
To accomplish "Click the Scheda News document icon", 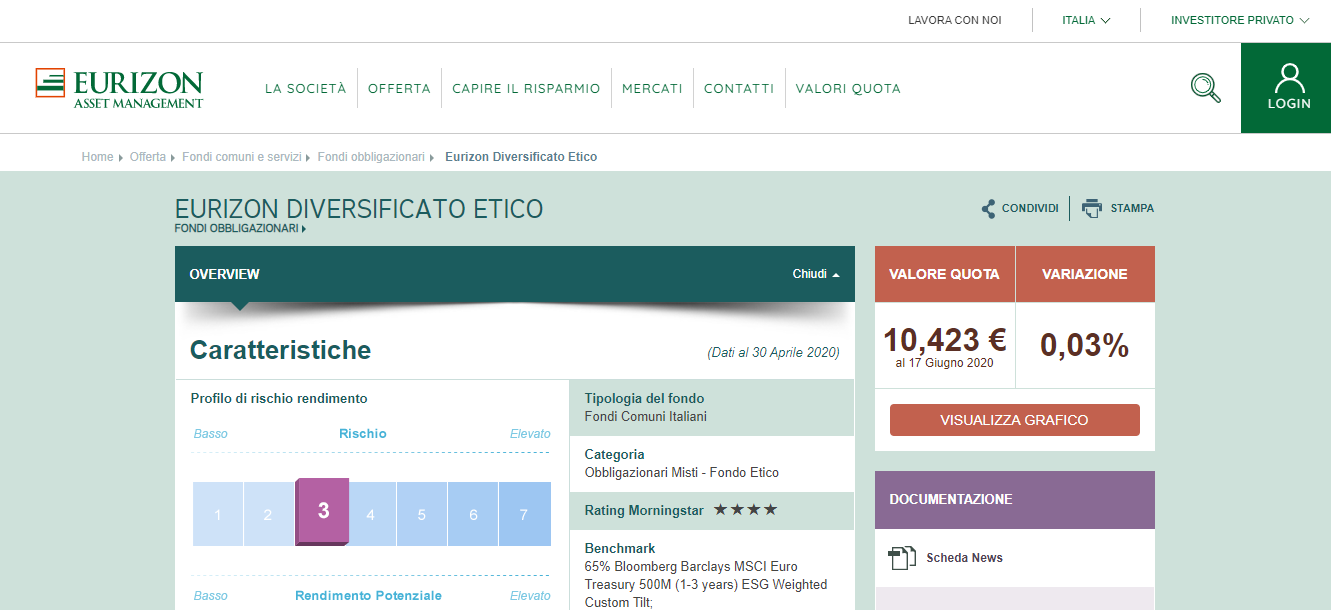I will [902, 558].
